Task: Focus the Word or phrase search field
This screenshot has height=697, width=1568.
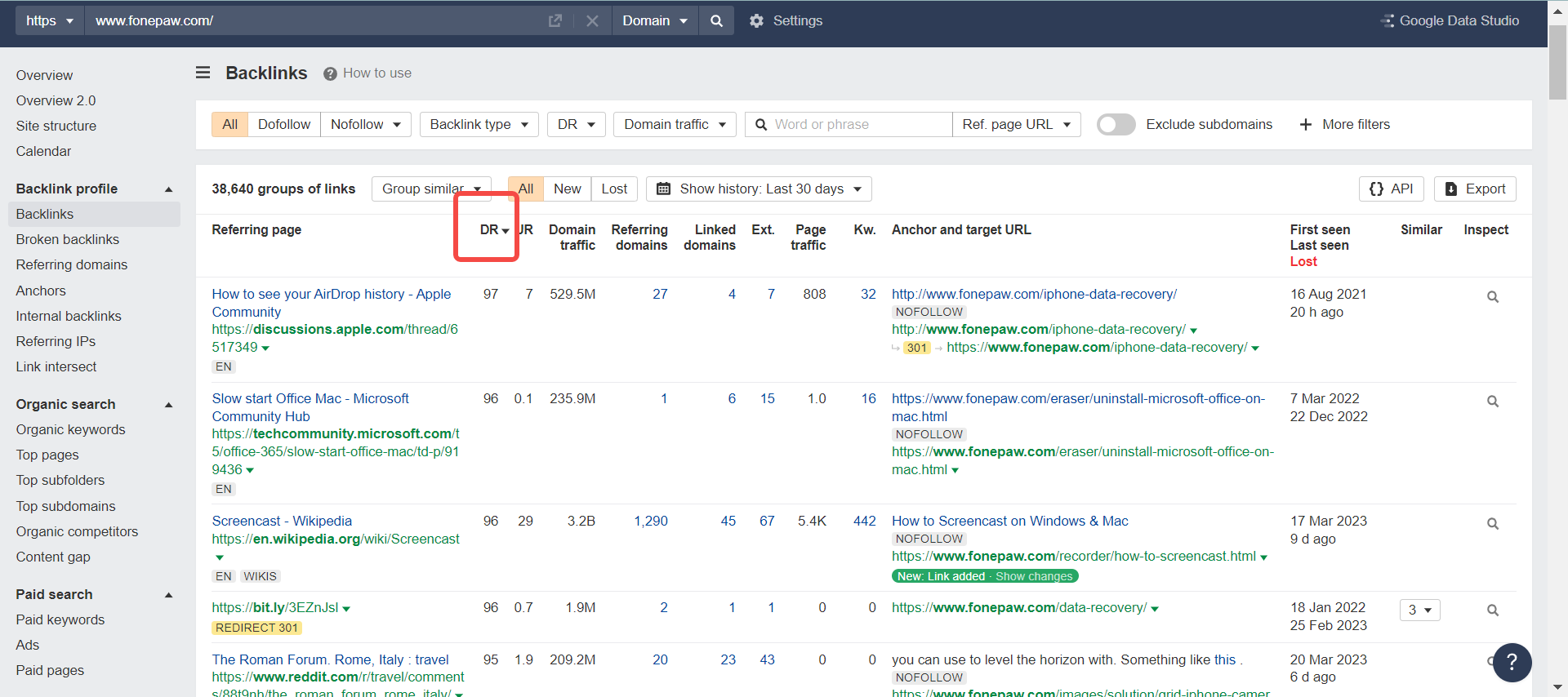Action: [x=849, y=124]
